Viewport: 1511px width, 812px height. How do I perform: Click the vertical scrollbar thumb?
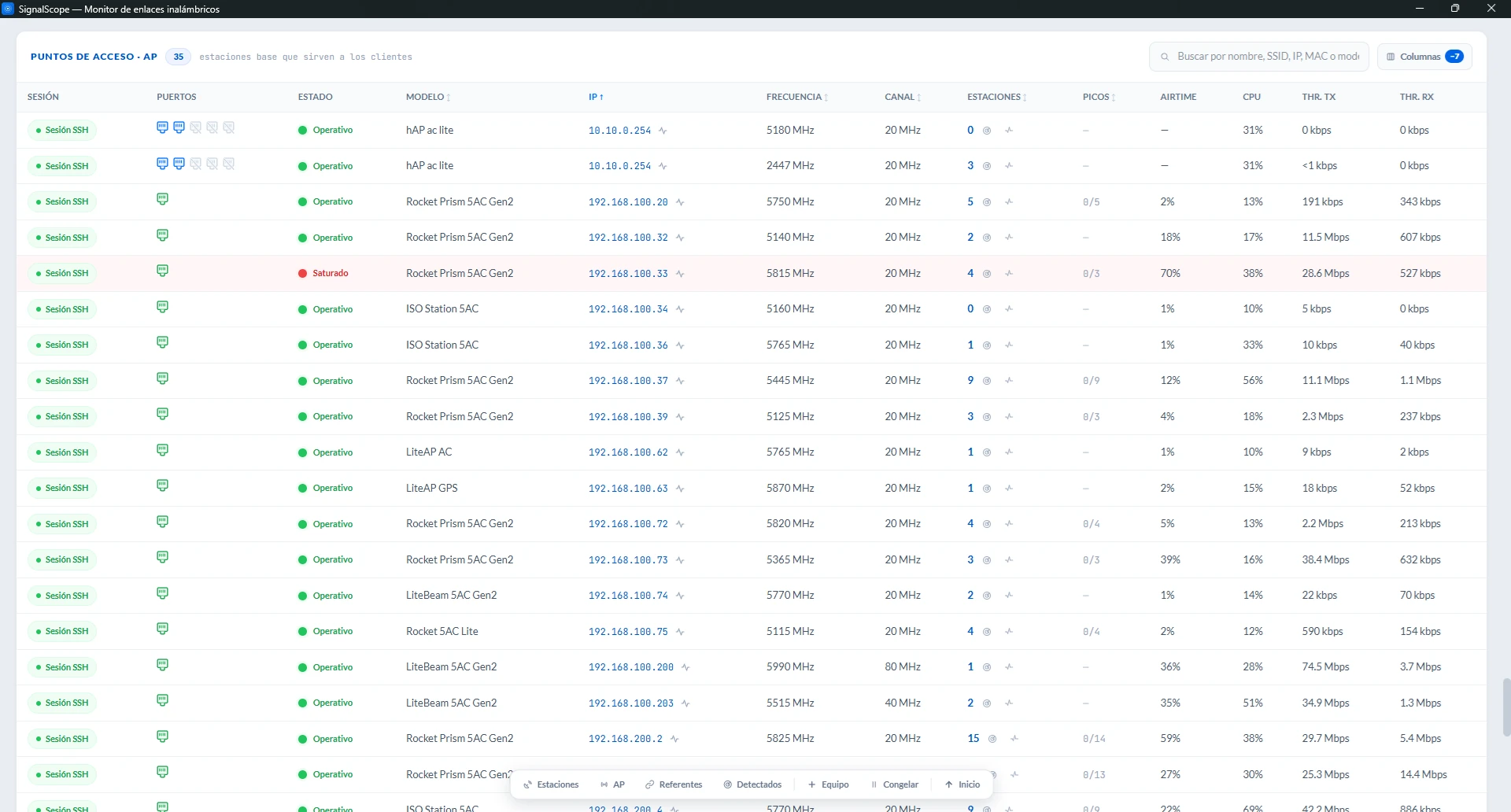tap(1506, 707)
